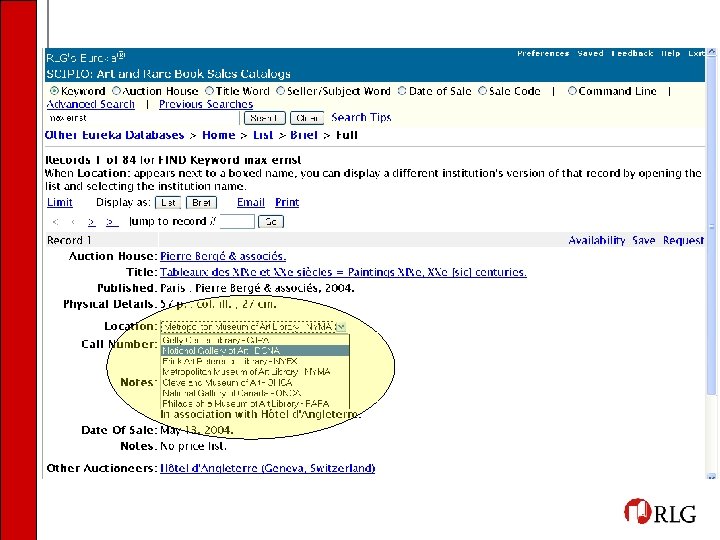Click Exit in the top bar
Screen dimensions: 720x540
pyautogui.click(x=696, y=53)
